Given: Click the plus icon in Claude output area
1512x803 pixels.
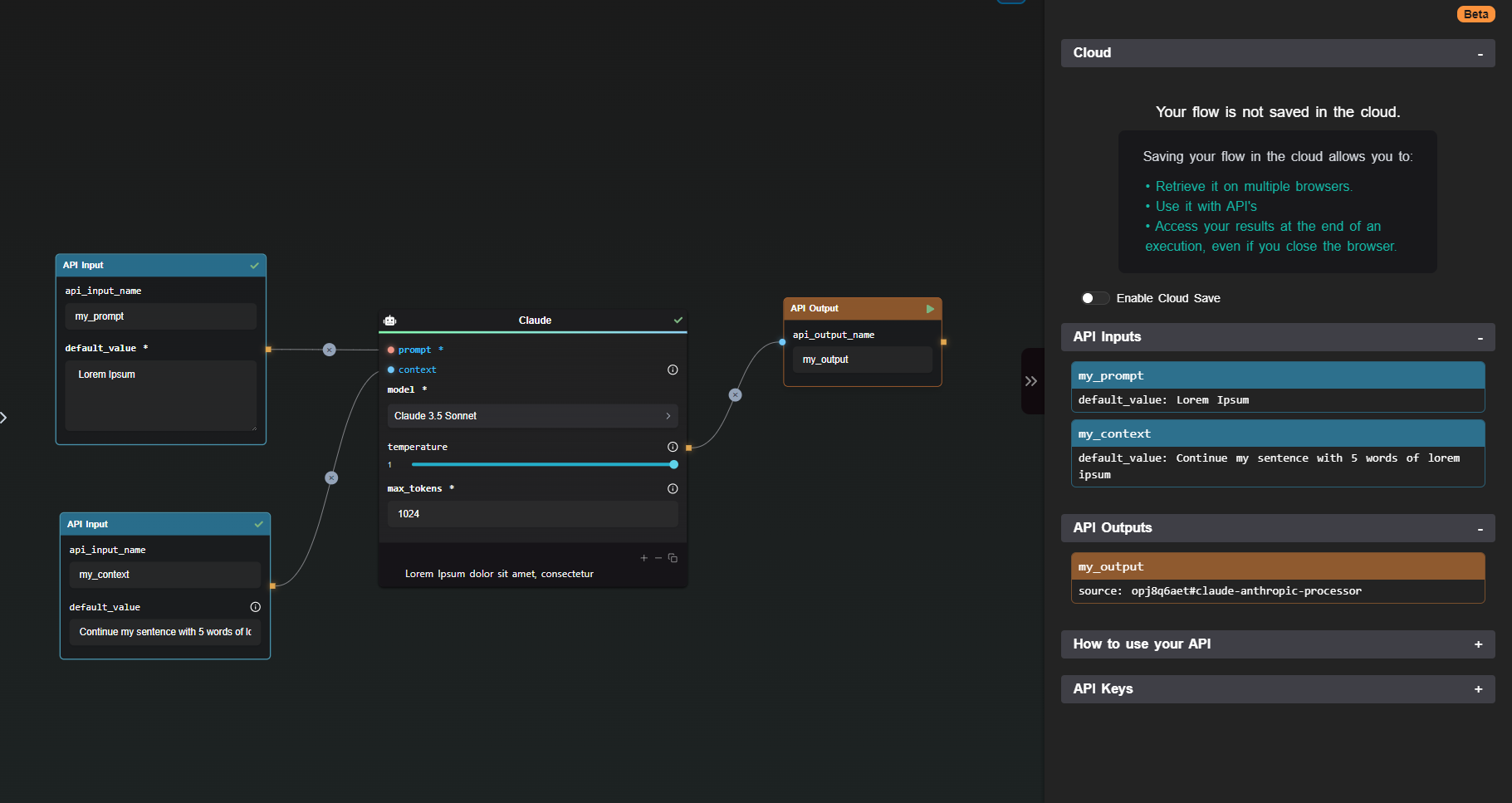Looking at the screenshot, I should (x=643, y=558).
